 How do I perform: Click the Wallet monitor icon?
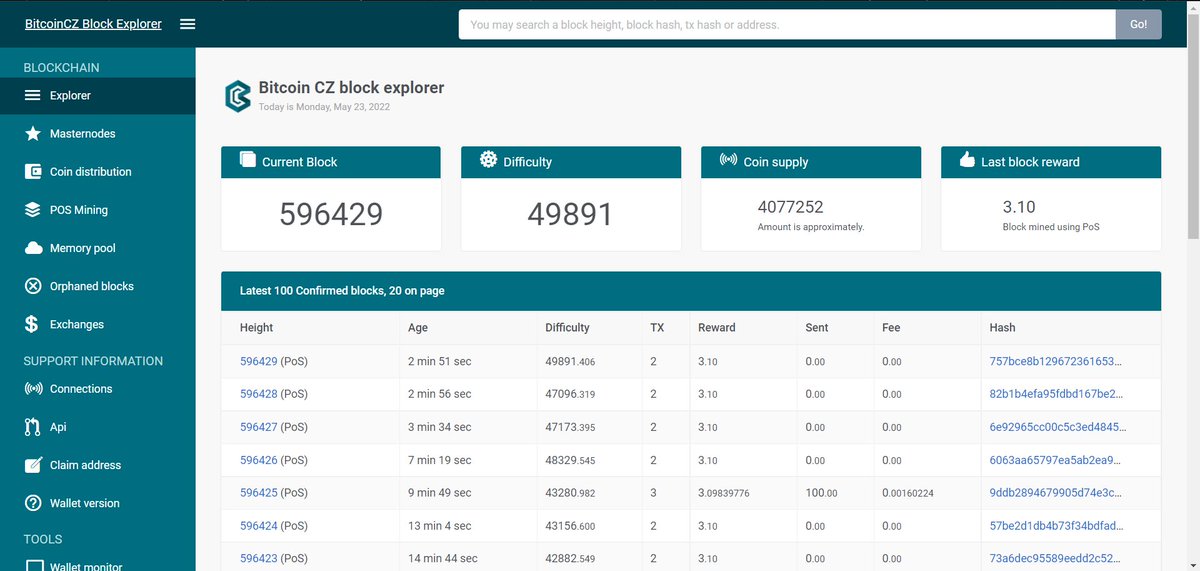33,567
